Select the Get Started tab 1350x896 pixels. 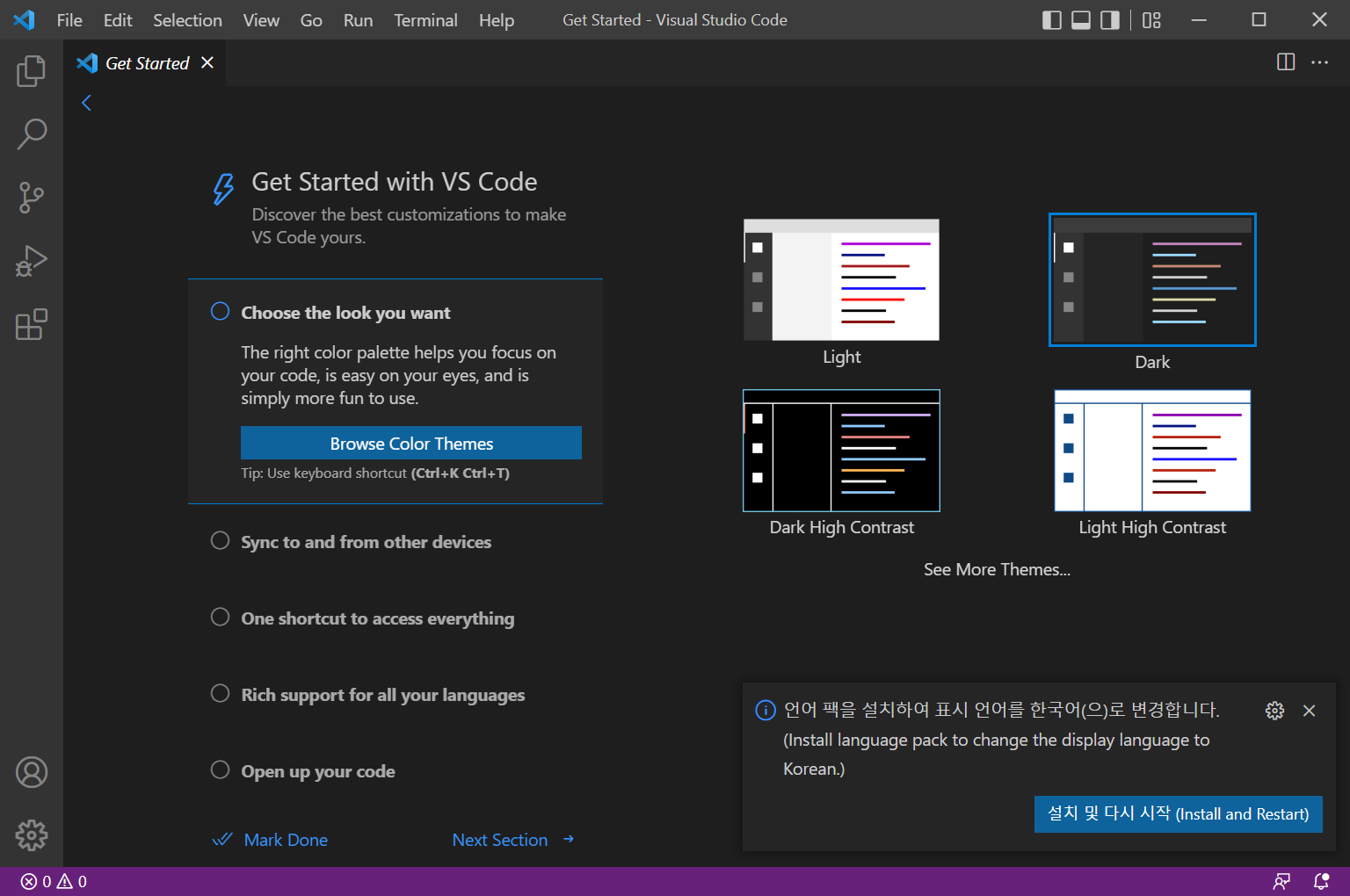pyautogui.click(x=147, y=63)
